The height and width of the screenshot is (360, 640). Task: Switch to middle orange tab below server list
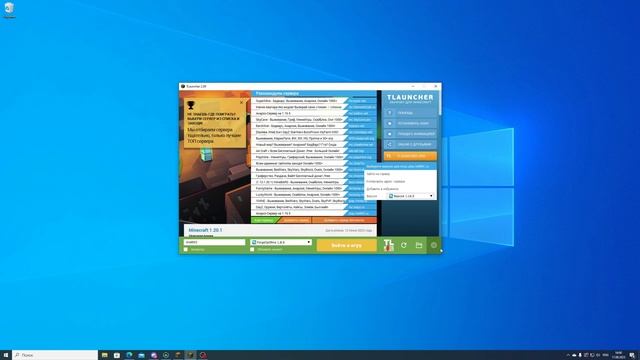click(295, 220)
